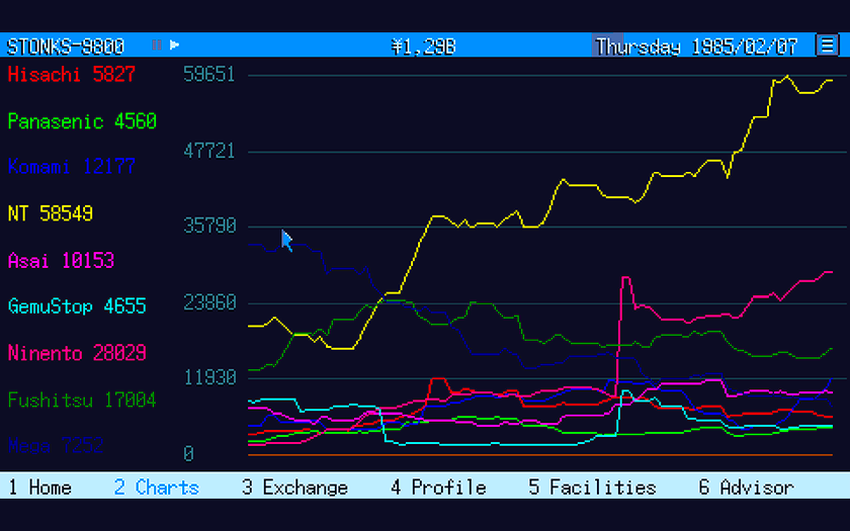Choose the NT stock entry
This screenshot has height=531, width=850.
(x=50, y=213)
